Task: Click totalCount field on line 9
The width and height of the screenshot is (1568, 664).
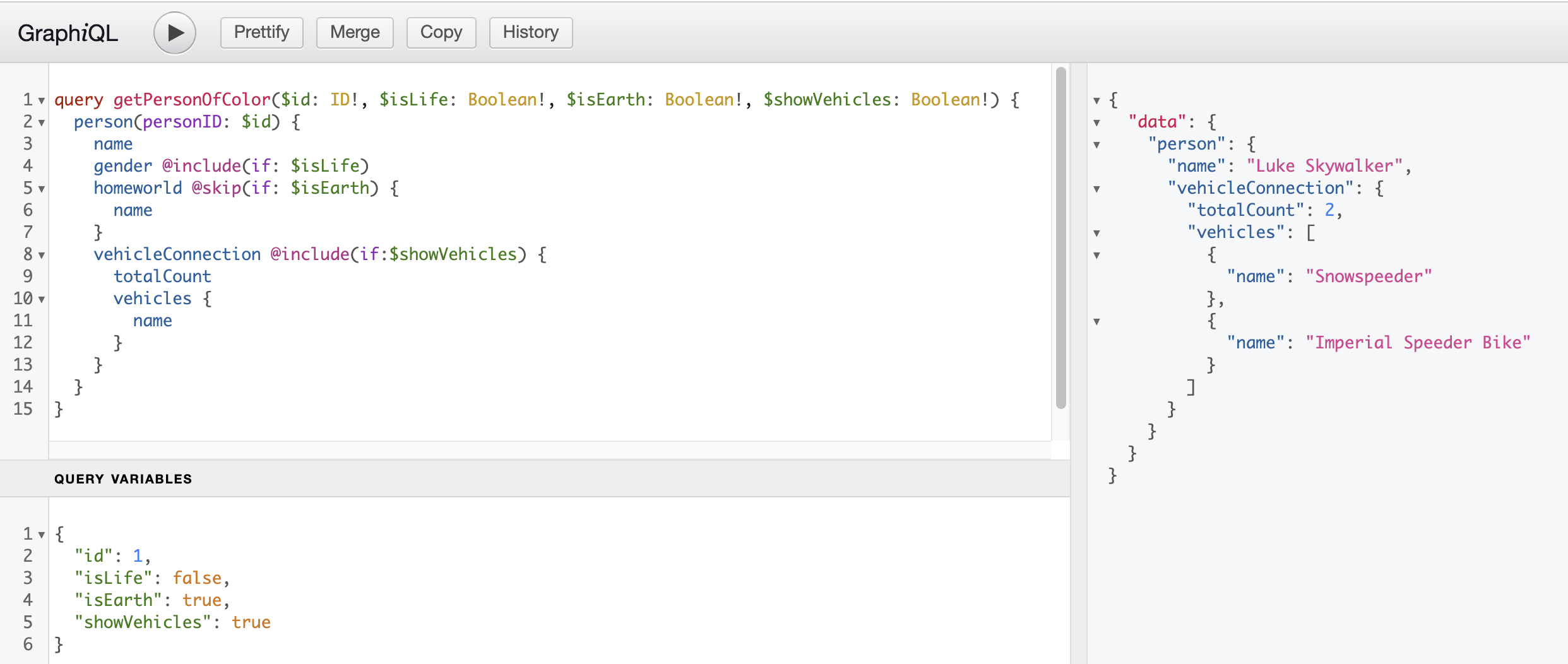Action: [x=162, y=276]
